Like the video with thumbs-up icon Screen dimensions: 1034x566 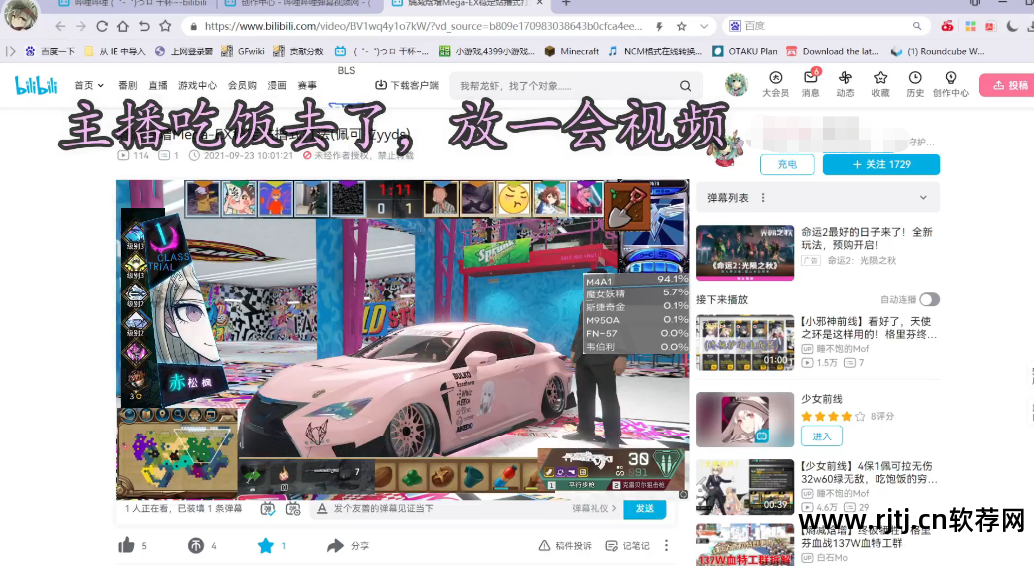click(126, 546)
